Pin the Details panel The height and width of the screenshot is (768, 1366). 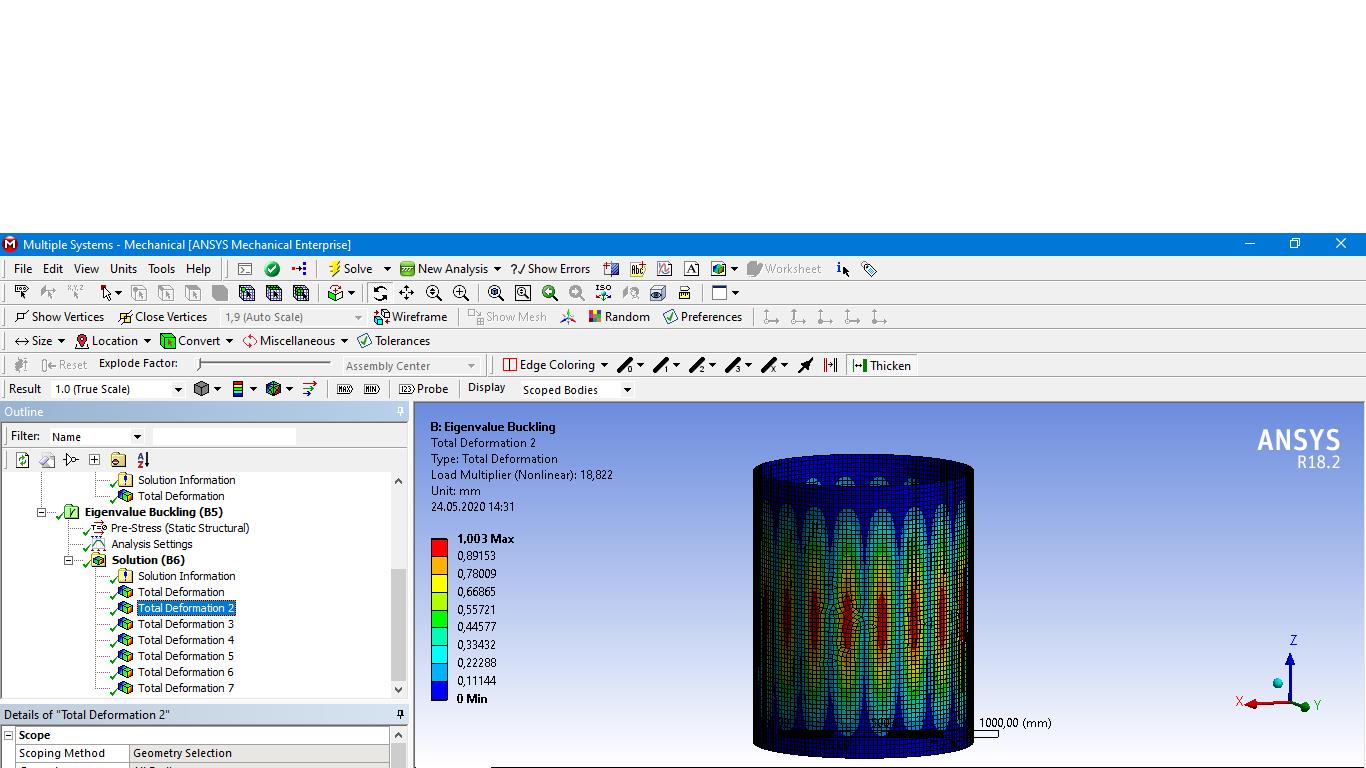pyautogui.click(x=400, y=714)
